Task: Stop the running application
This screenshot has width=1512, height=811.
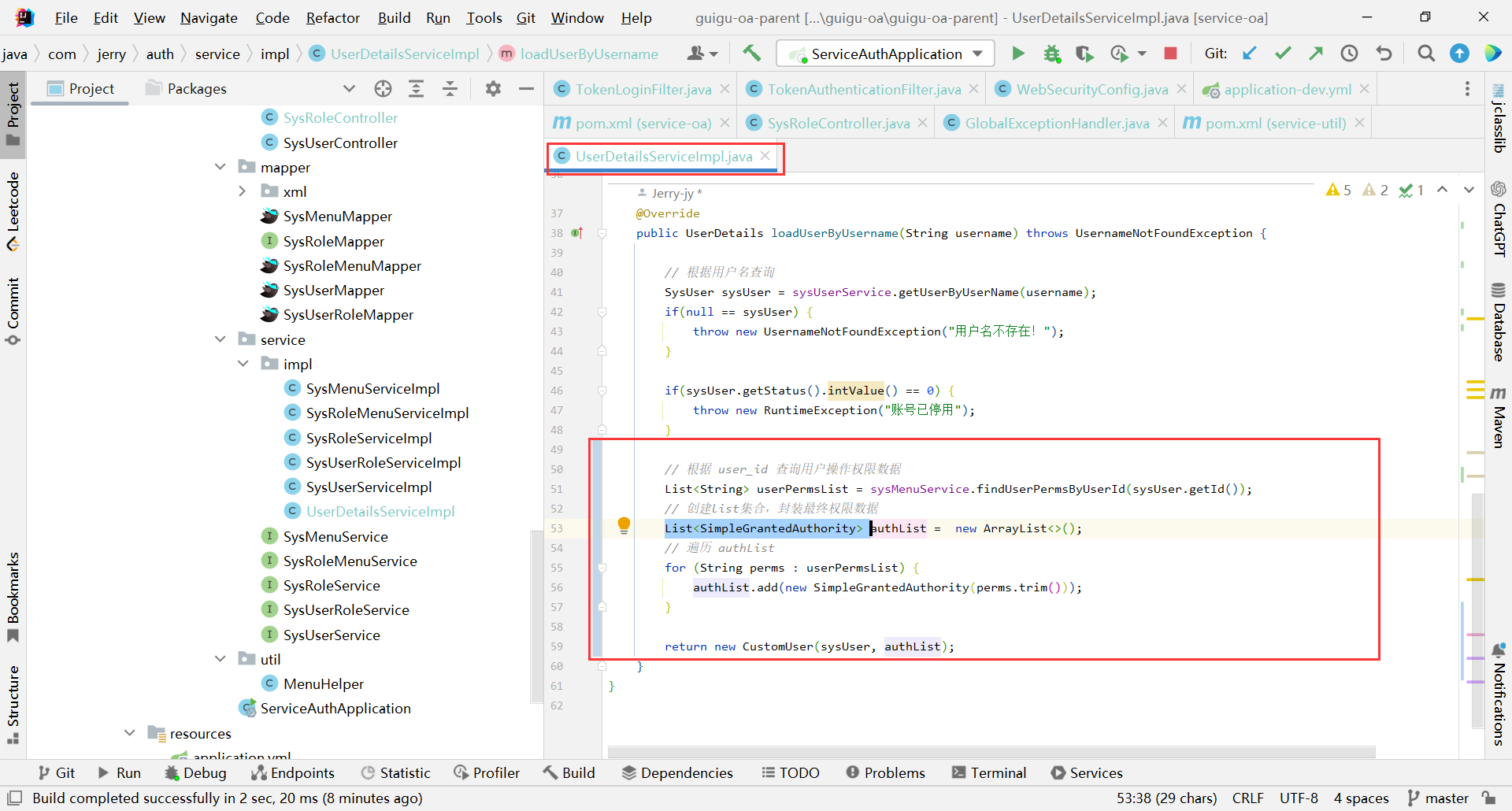Action: tap(1170, 54)
